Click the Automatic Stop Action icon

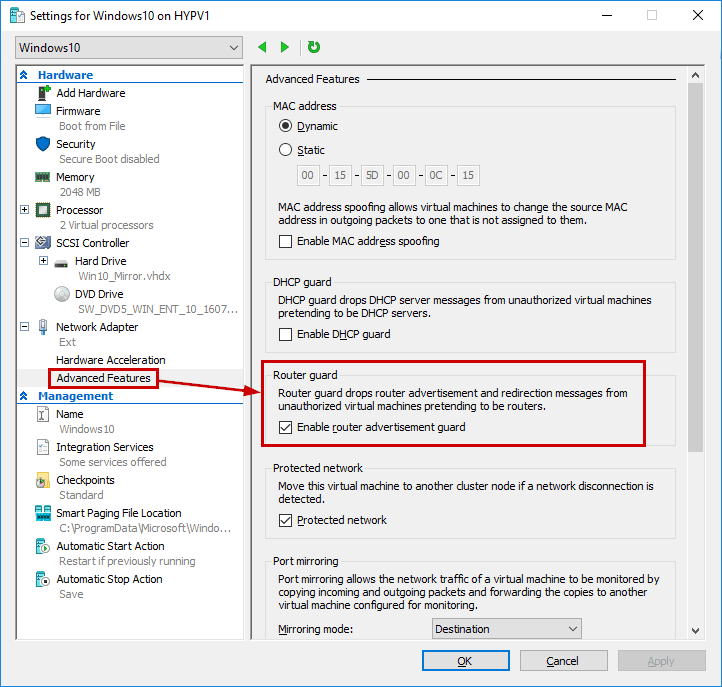(43, 579)
